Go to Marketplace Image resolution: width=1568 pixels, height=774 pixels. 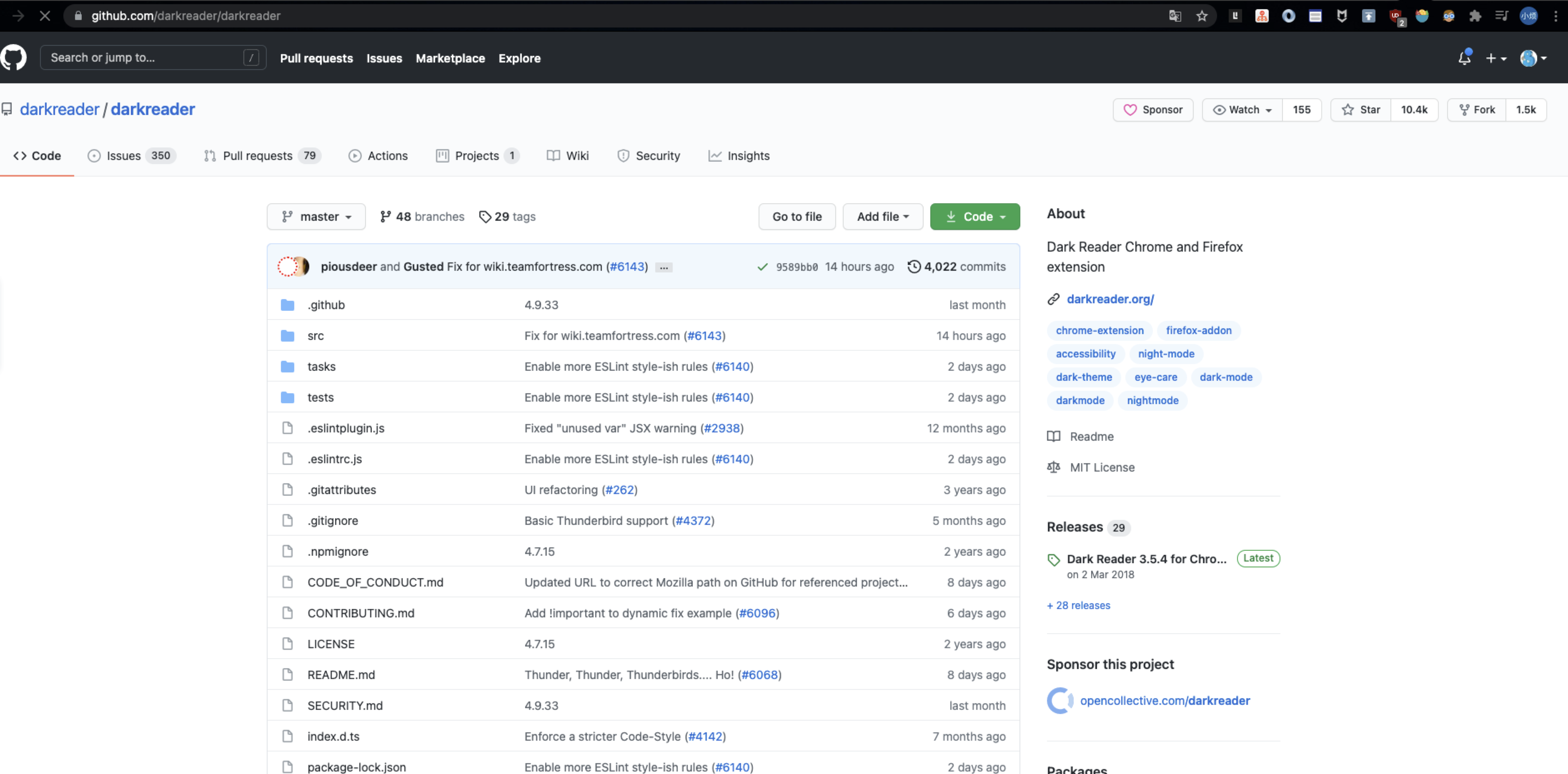click(450, 58)
